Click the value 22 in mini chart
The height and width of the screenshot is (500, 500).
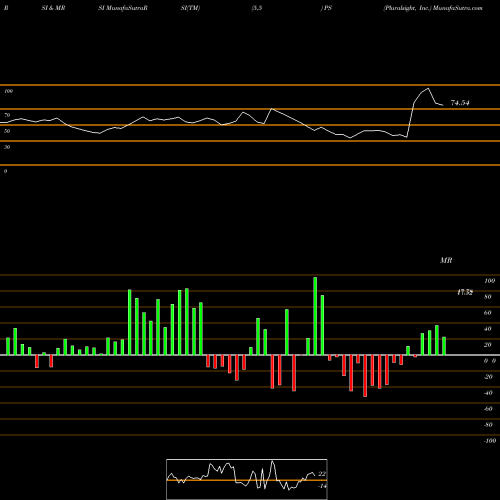[x=322, y=474]
